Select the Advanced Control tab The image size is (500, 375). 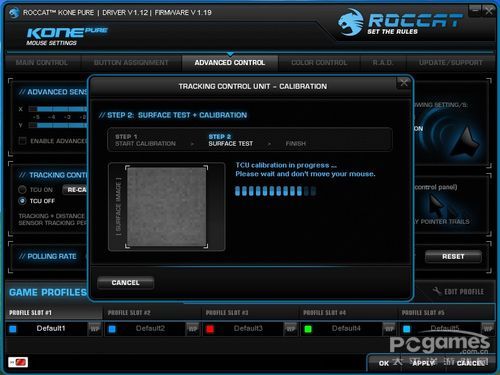click(x=230, y=63)
